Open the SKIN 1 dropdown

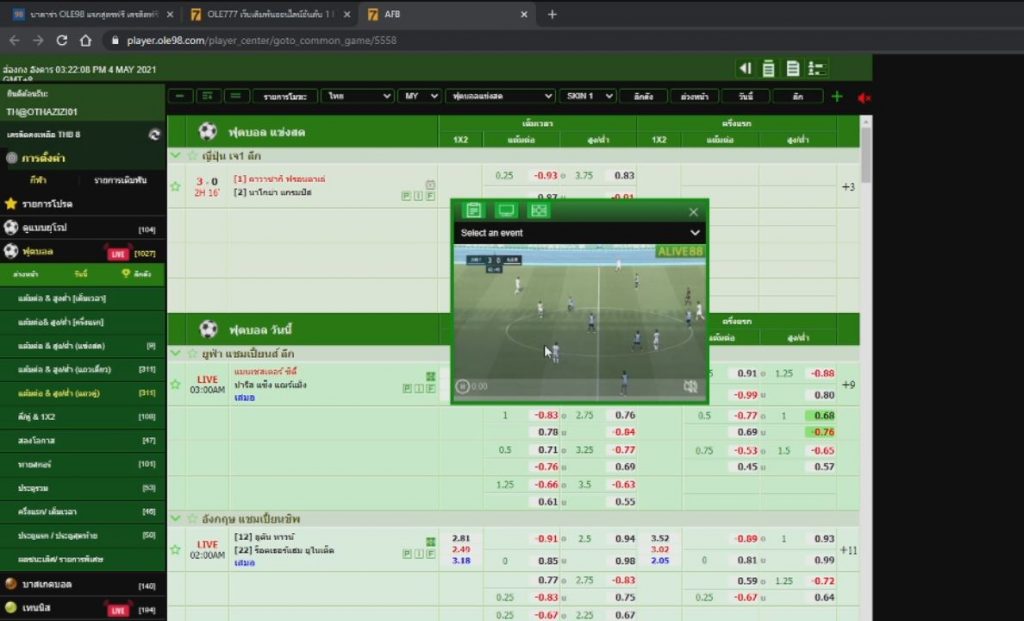(x=587, y=96)
